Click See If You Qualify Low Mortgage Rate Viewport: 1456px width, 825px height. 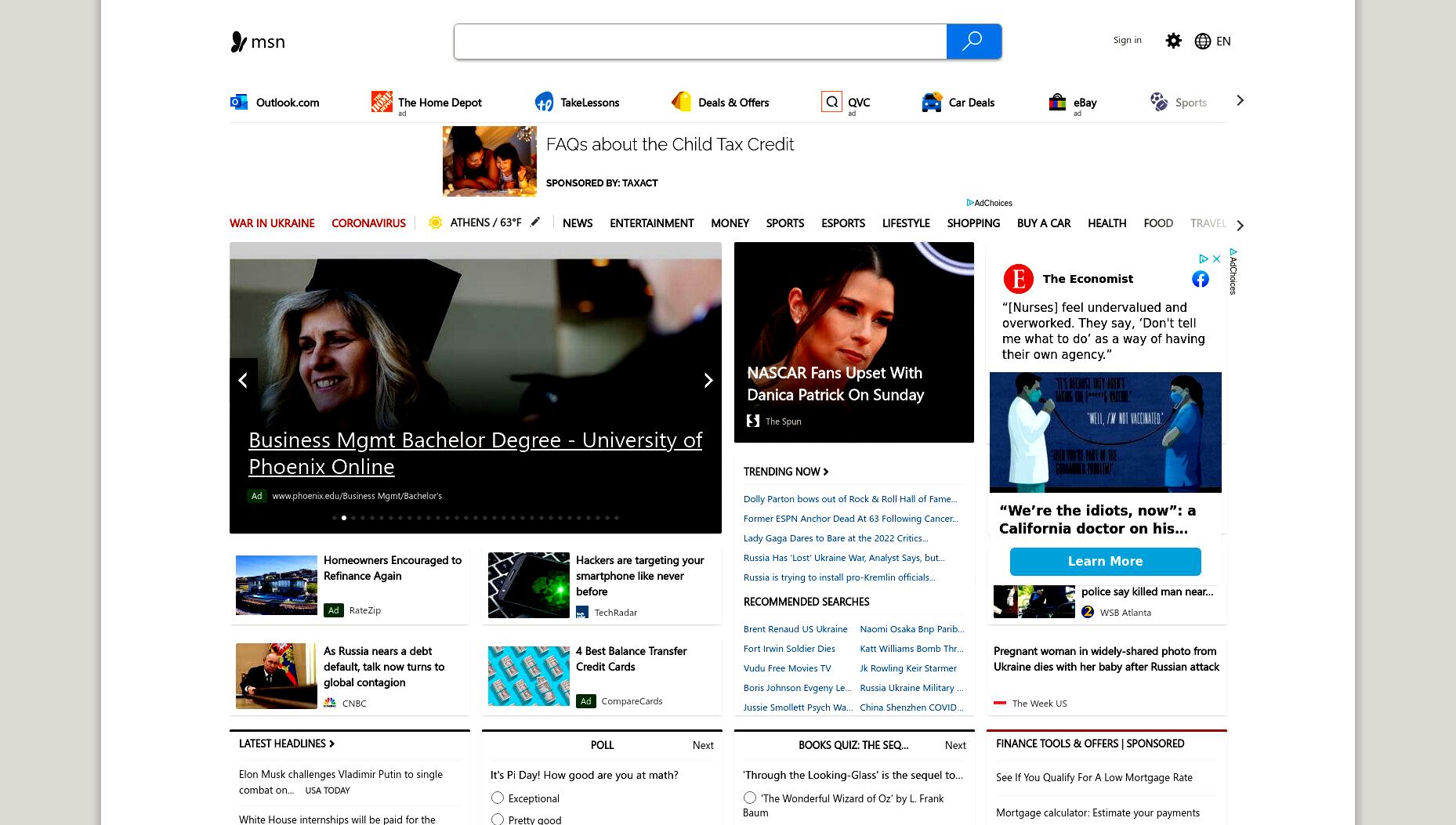tap(1094, 778)
